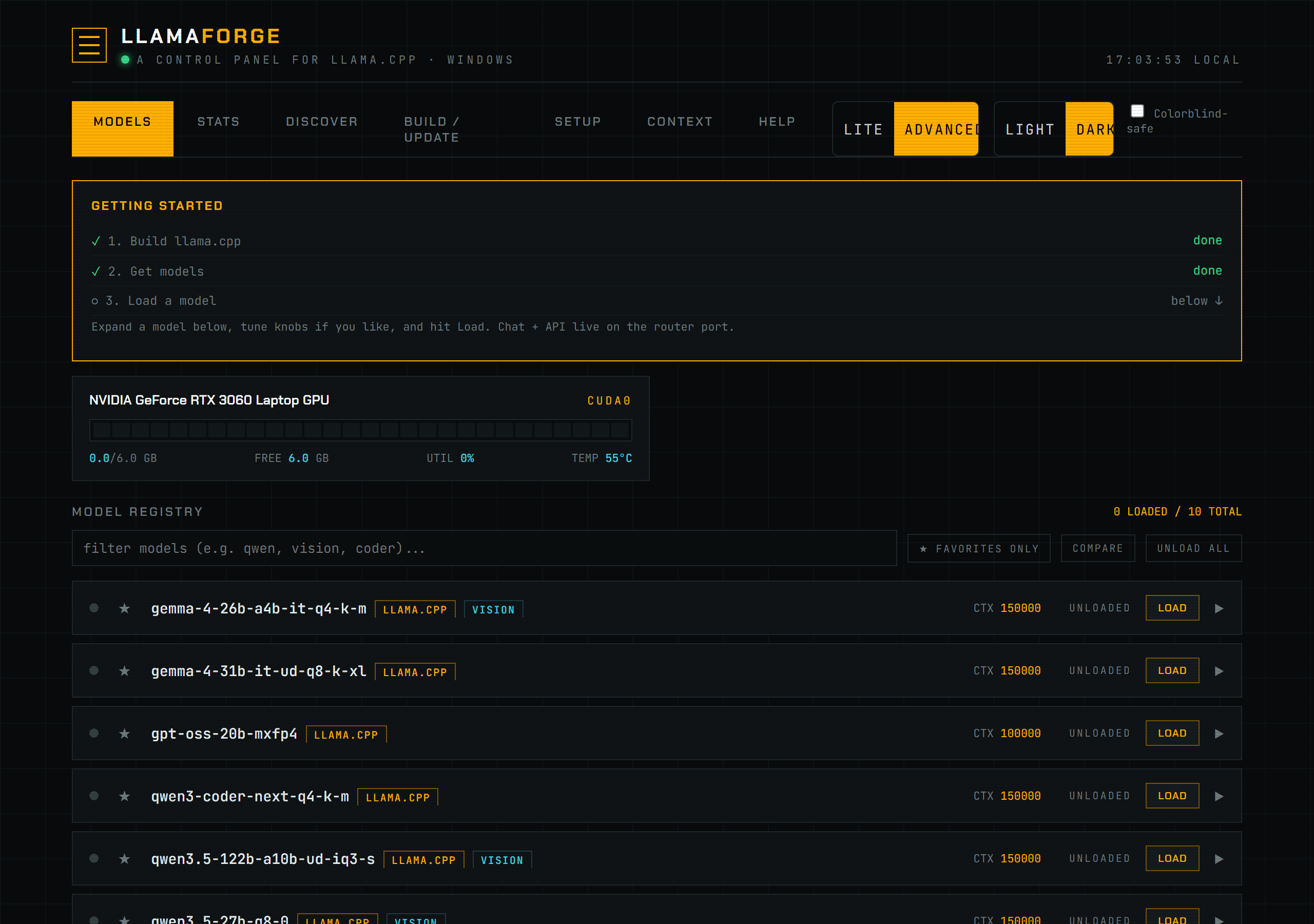This screenshot has height=924, width=1314.
Task: Click the checkmark for Get models step
Action: tap(96, 272)
